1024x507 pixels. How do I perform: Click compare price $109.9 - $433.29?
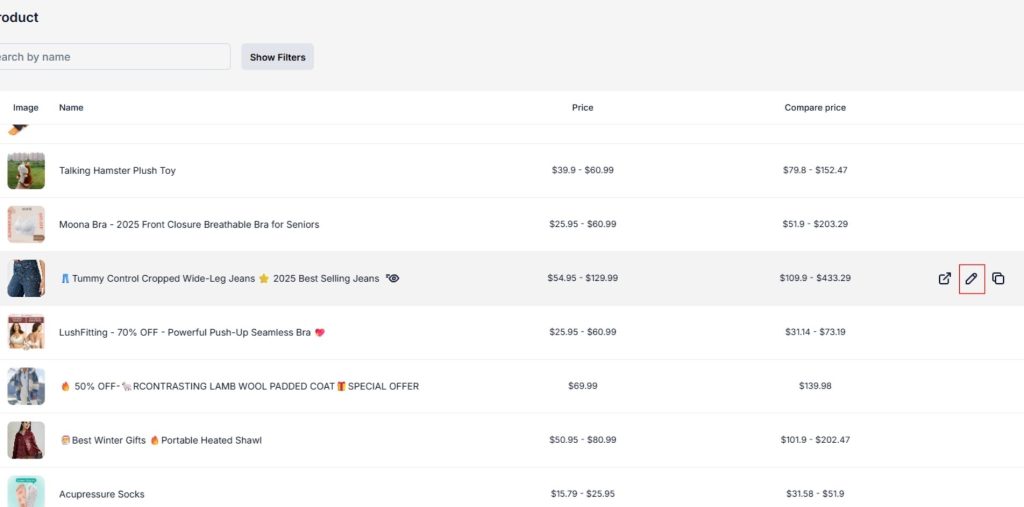tap(815, 278)
